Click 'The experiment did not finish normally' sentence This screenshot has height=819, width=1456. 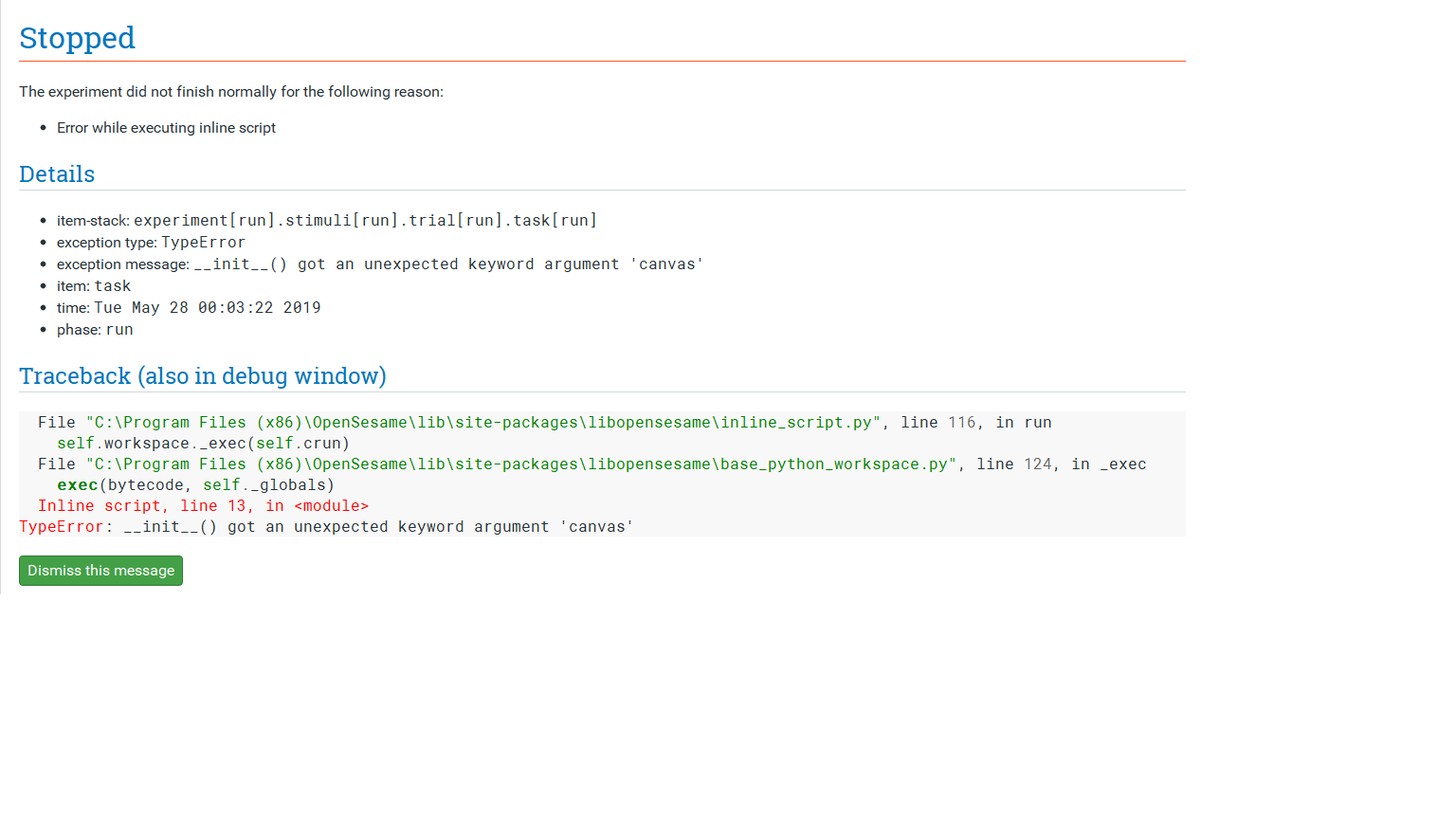(231, 92)
